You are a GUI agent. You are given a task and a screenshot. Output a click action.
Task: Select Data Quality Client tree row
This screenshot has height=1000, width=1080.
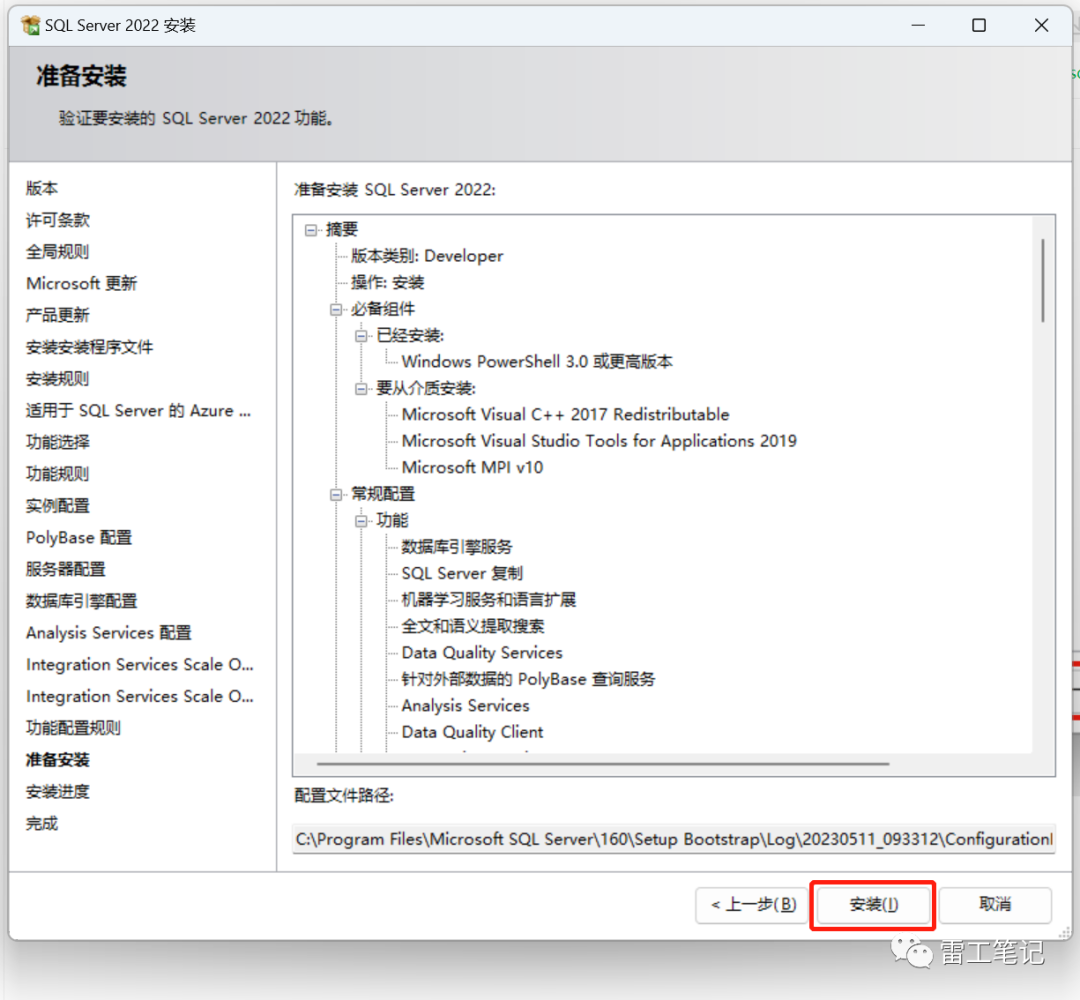pos(472,732)
